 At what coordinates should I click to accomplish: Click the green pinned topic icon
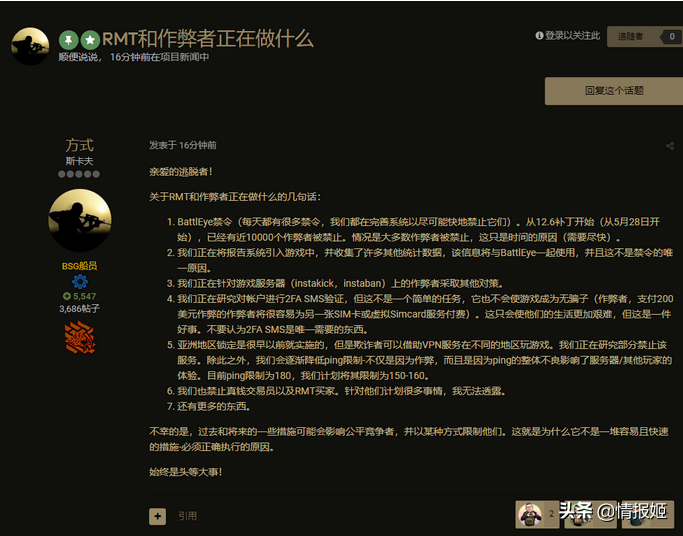coord(68,40)
